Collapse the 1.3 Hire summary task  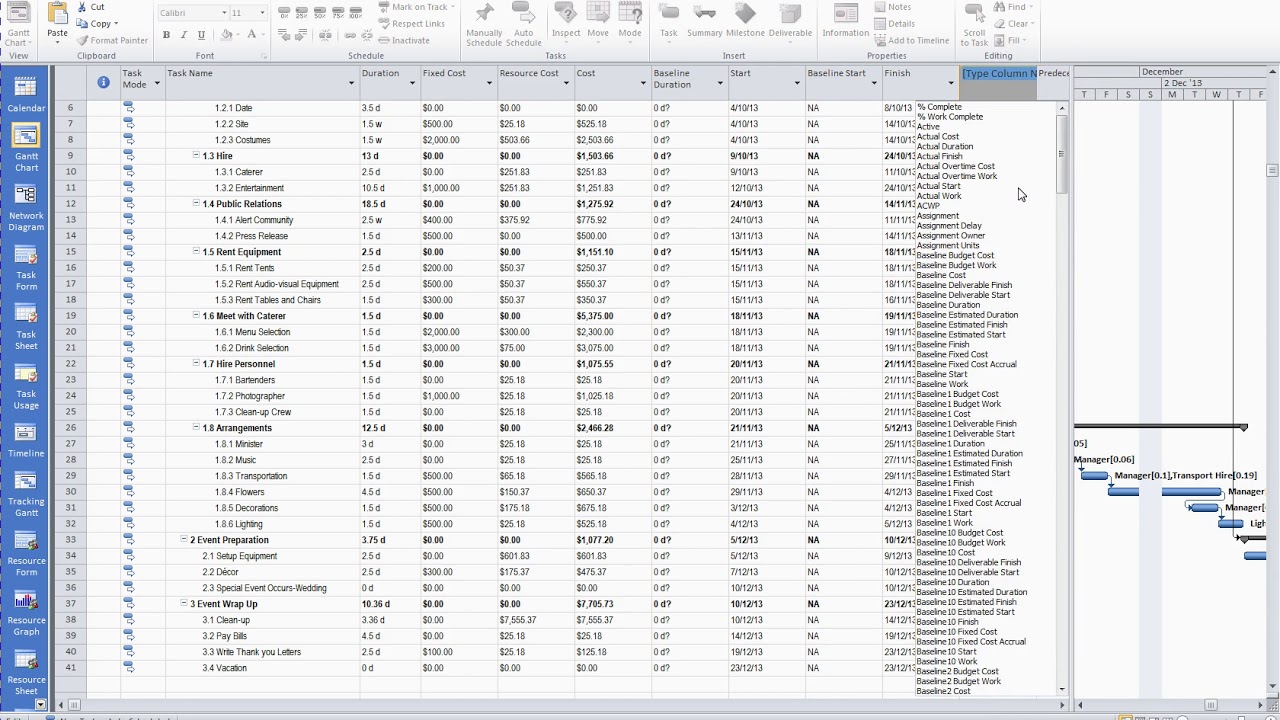(x=196, y=156)
